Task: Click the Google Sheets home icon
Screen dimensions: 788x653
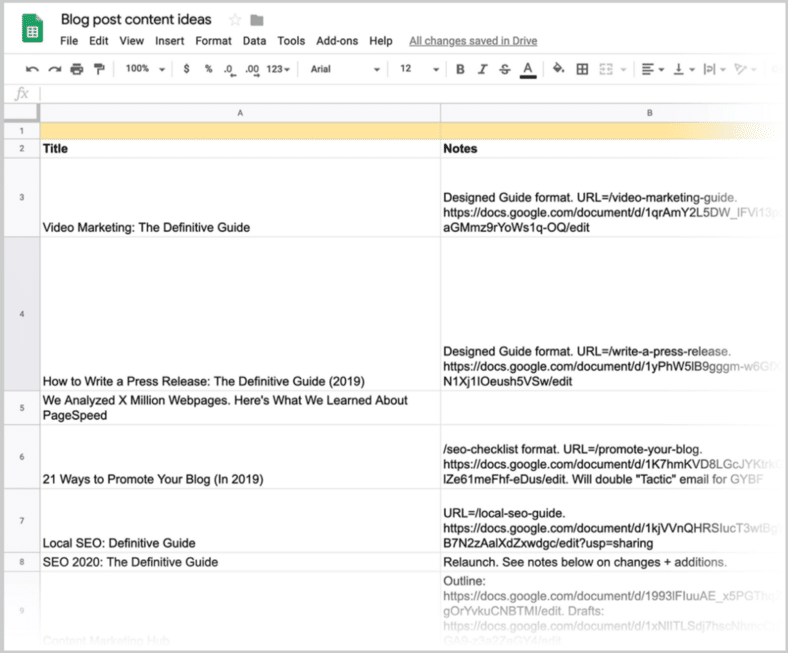Action: click(32, 28)
